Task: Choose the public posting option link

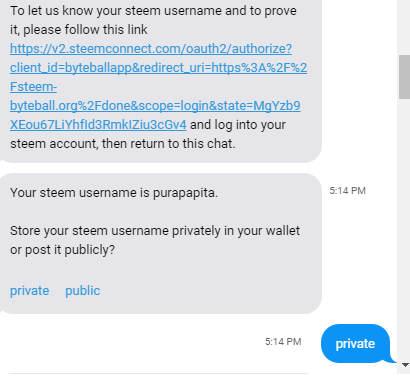Action: pyautogui.click(x=83, y=291)
